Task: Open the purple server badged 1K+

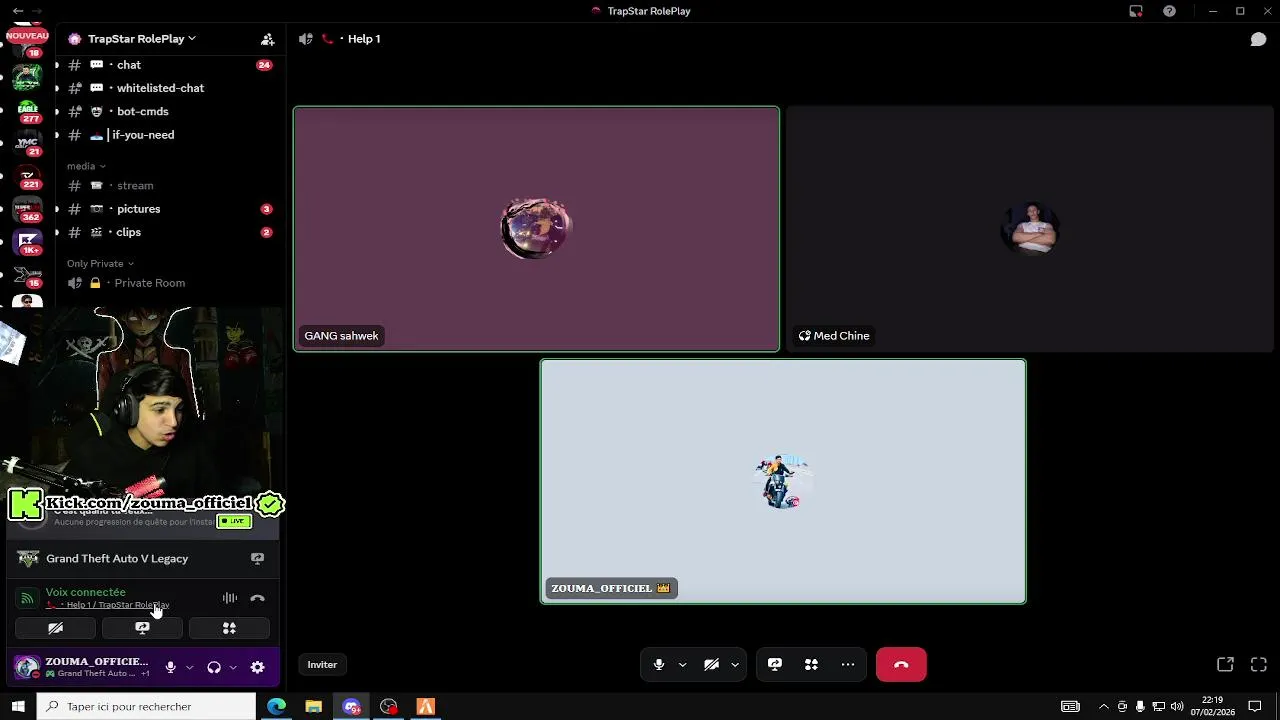Action: click(28, 243)
